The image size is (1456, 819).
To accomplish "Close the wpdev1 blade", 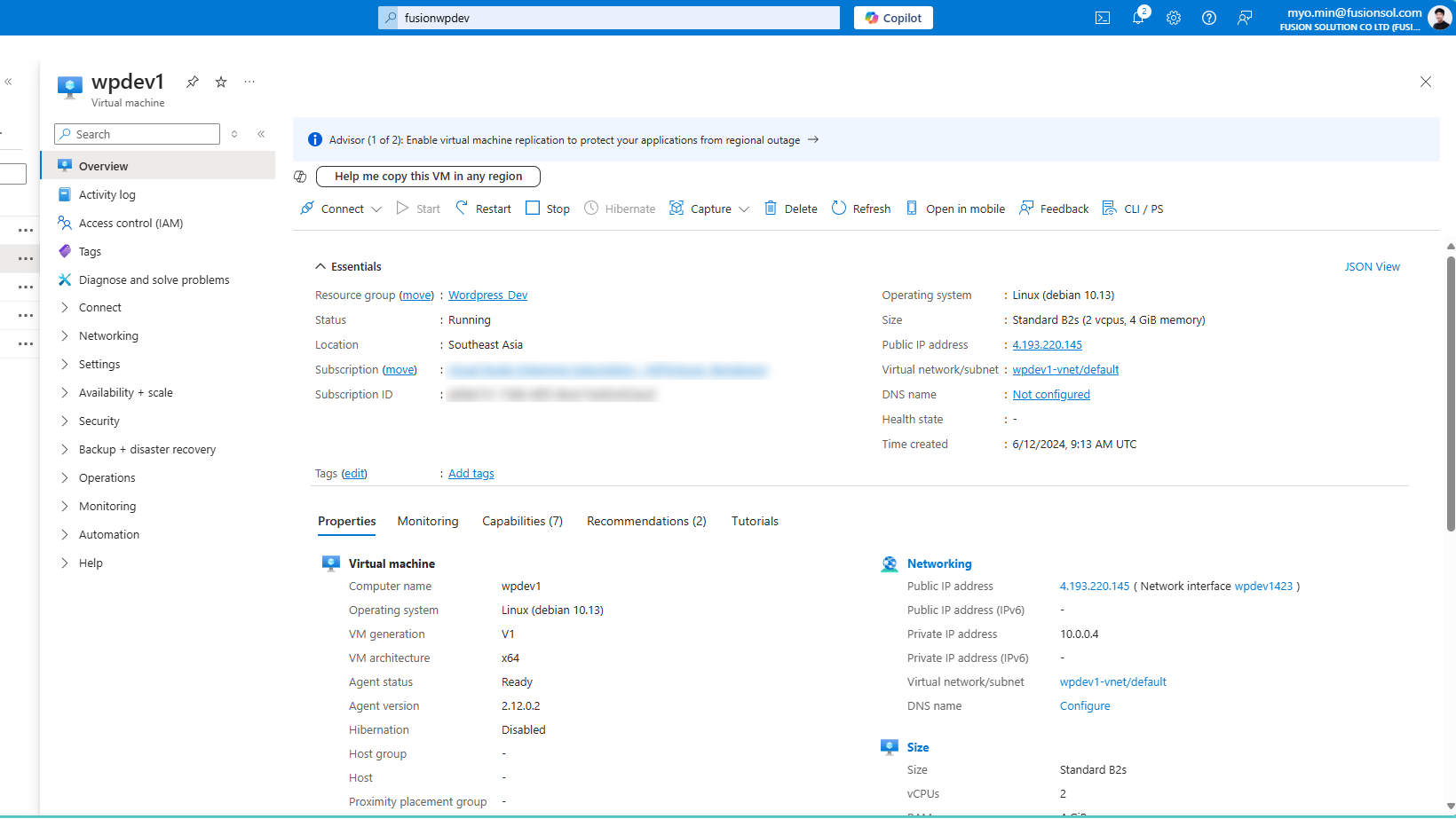I will 1426,82.
